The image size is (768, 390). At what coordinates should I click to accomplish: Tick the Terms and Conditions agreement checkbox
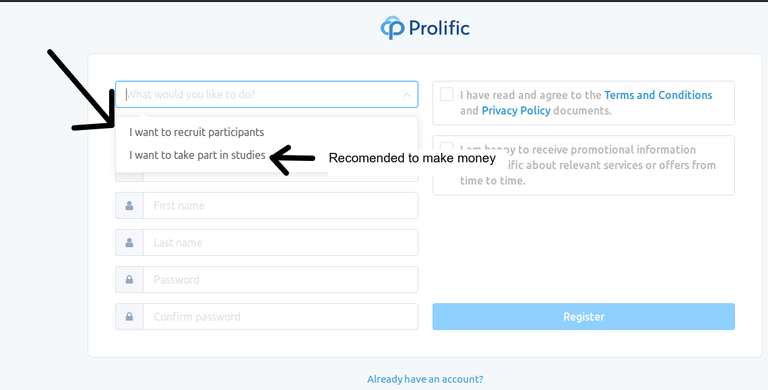(x=446, y=94)
